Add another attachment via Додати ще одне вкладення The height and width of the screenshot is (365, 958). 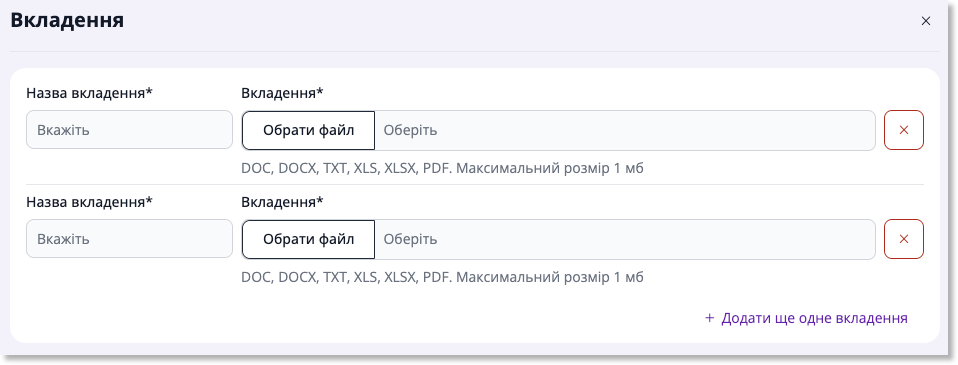(x=806, y=318)
